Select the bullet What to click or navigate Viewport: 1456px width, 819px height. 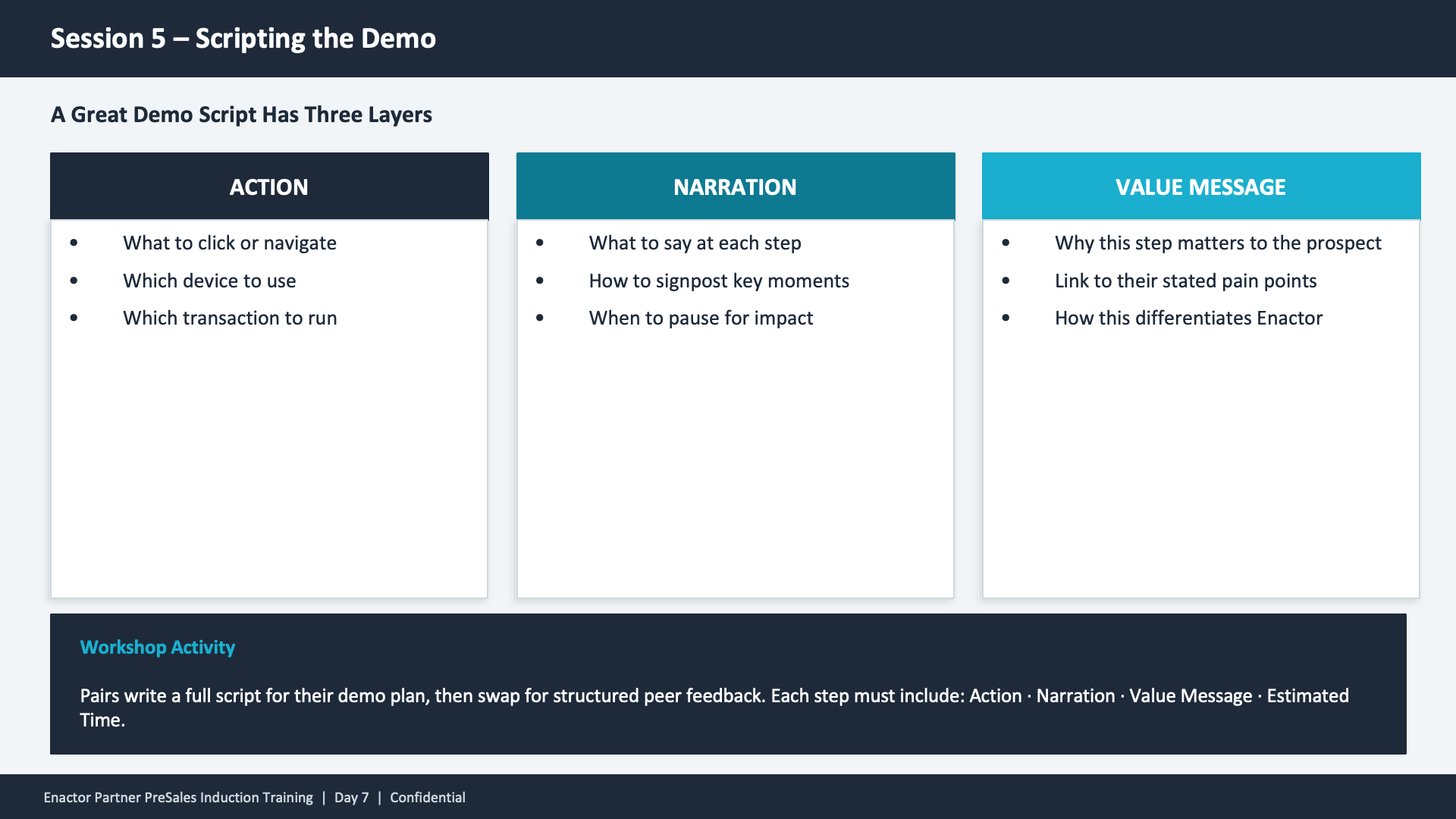tap(230, 243)
